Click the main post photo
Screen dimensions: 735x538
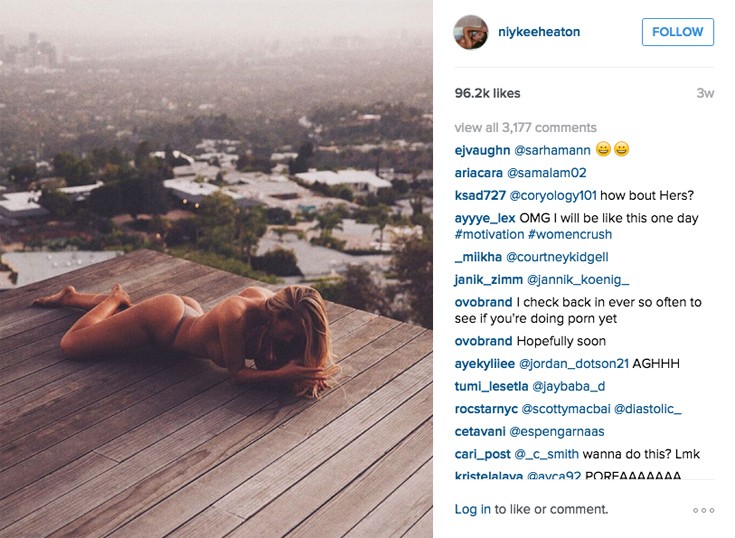point(216,269)
